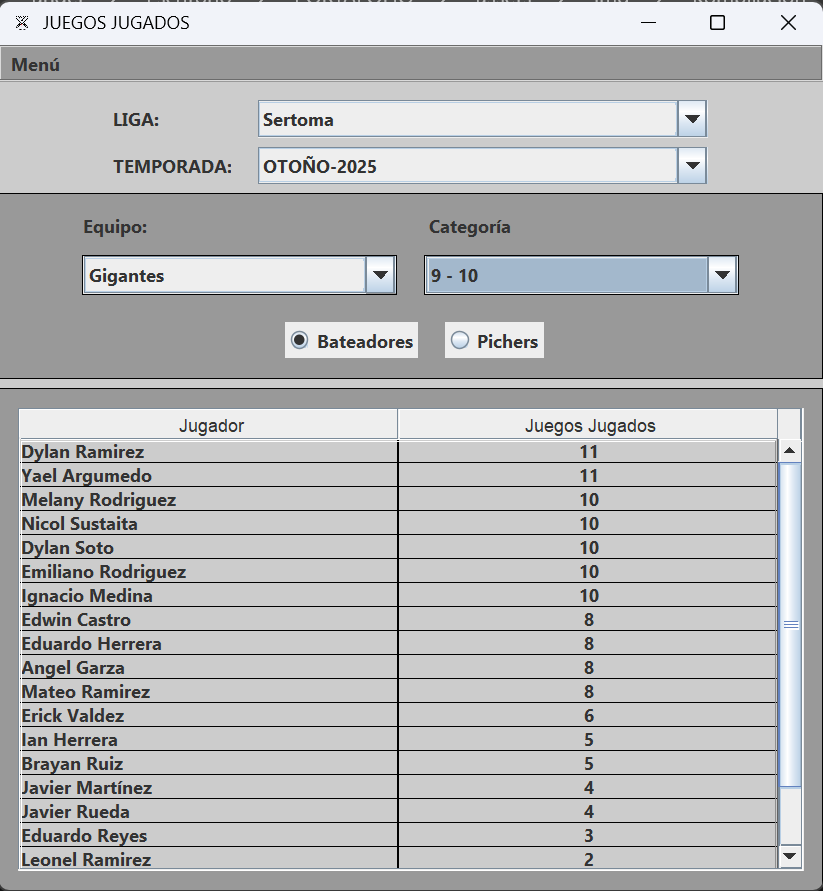This screenshot has width=823, height=891.
Task: Click the Jugador column header
Action: (211, 425)
